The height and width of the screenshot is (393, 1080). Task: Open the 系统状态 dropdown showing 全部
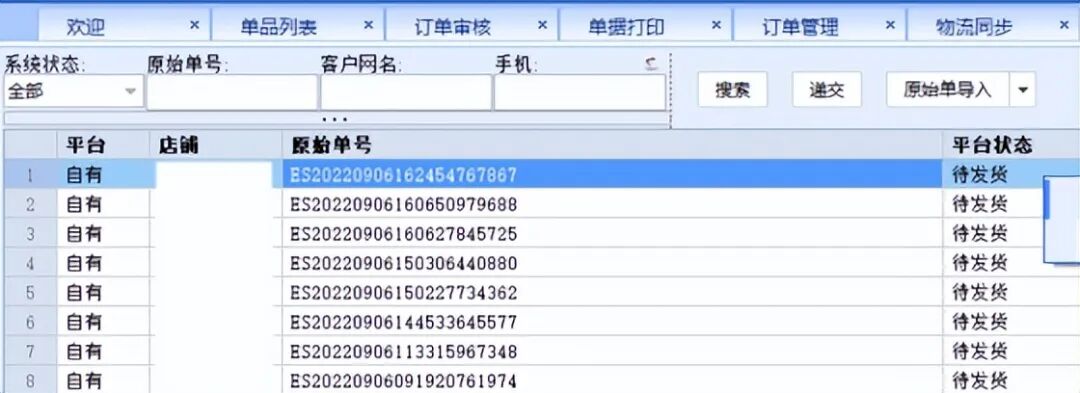pyautogui.click(x=74, y=92)
